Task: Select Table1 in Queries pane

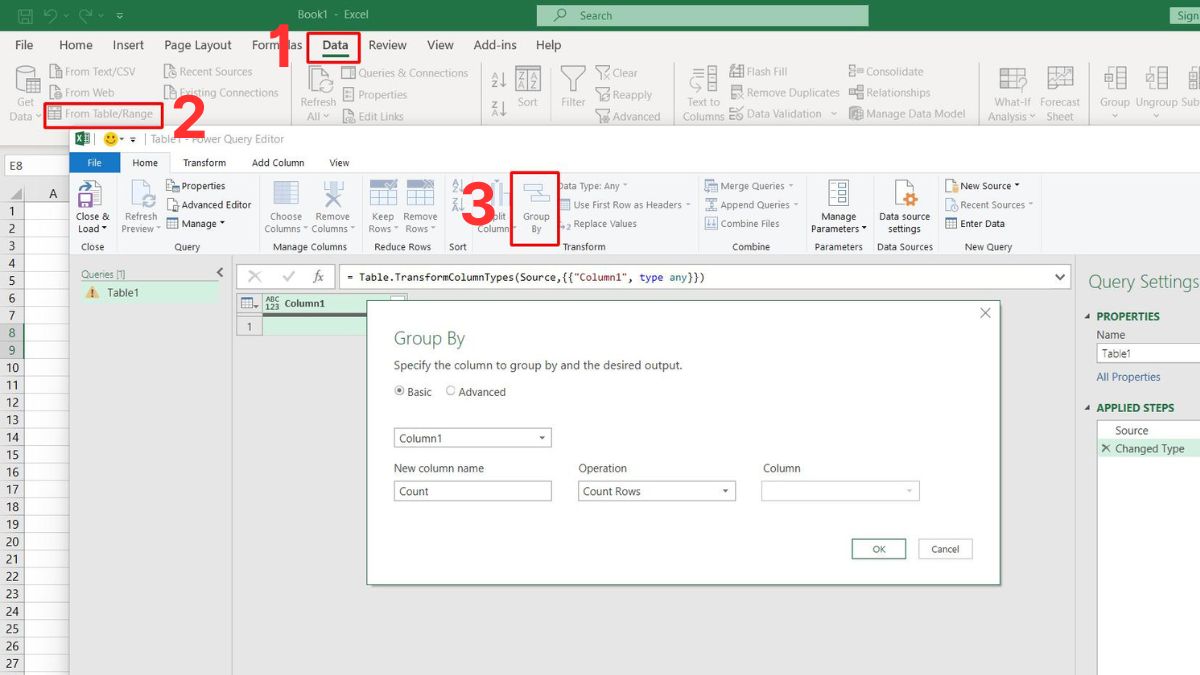Action: (150, 293)
